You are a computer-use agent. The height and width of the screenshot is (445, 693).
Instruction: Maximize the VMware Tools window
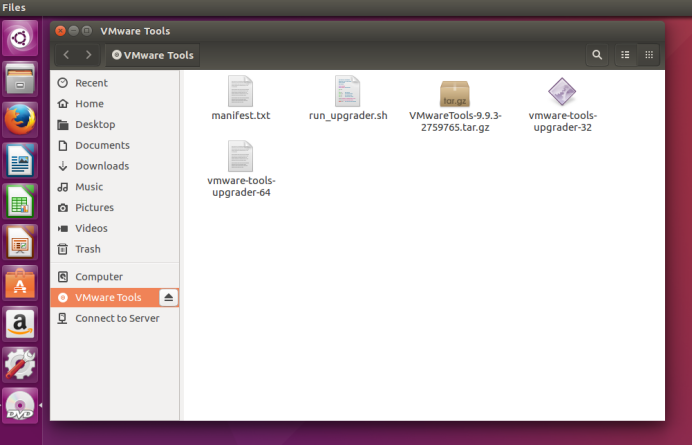tap(87, 30)
